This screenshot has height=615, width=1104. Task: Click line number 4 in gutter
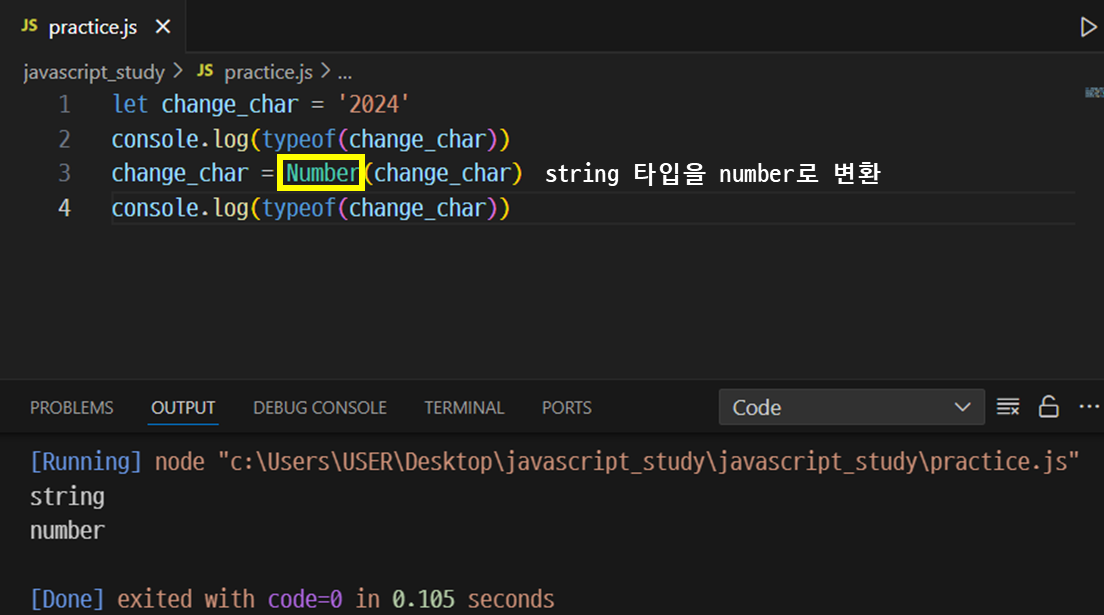[65, 208]
